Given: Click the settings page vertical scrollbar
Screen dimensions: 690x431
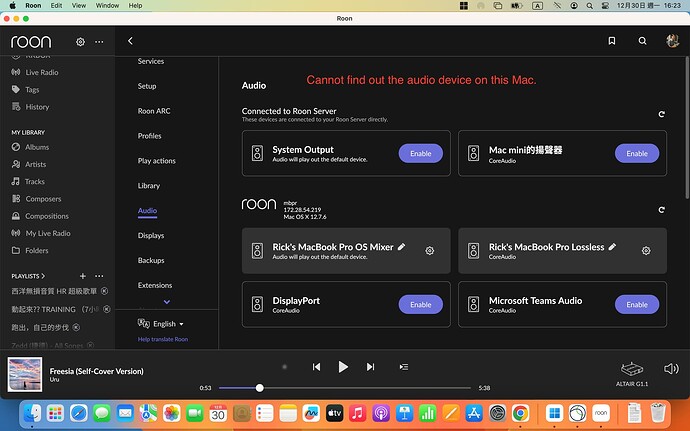Looking at the screenshot, I should point(687,128).
